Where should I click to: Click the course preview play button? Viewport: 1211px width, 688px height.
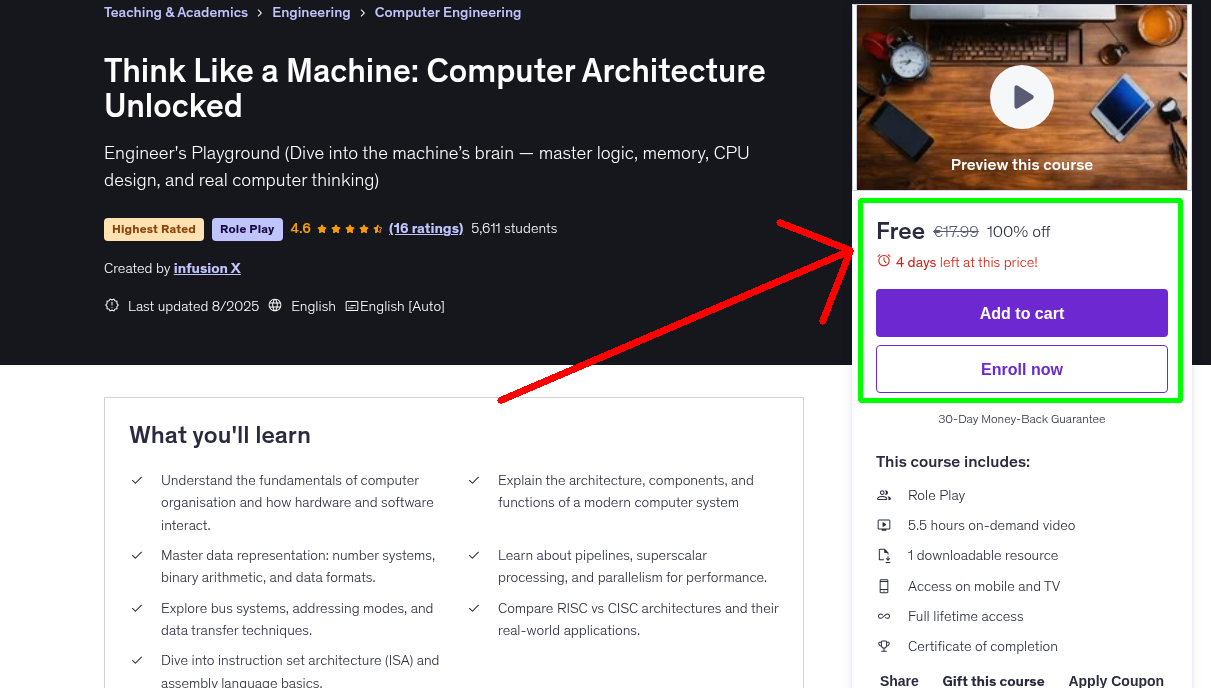(x=1021, y=96)
